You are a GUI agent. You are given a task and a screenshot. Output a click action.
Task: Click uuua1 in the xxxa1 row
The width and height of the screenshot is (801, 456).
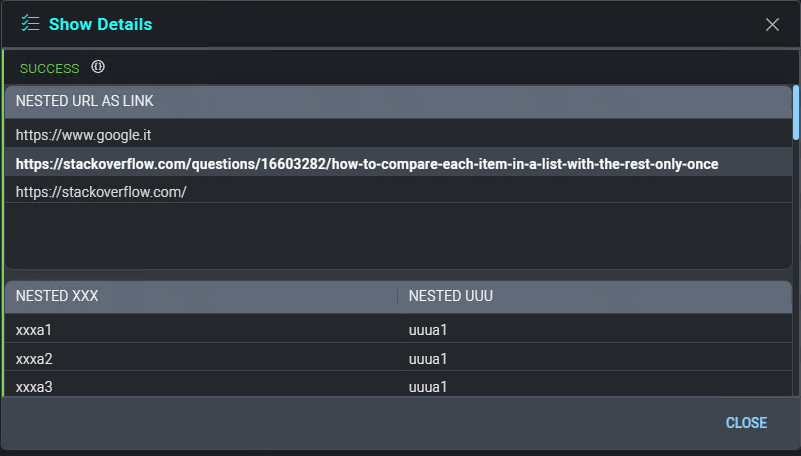428,329
